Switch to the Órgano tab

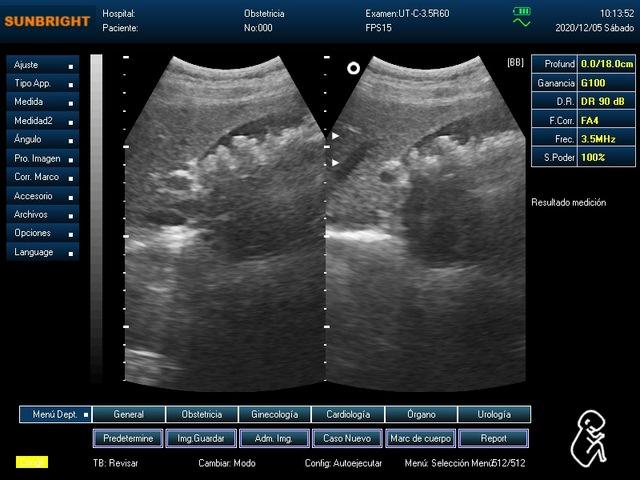(421, 414)
